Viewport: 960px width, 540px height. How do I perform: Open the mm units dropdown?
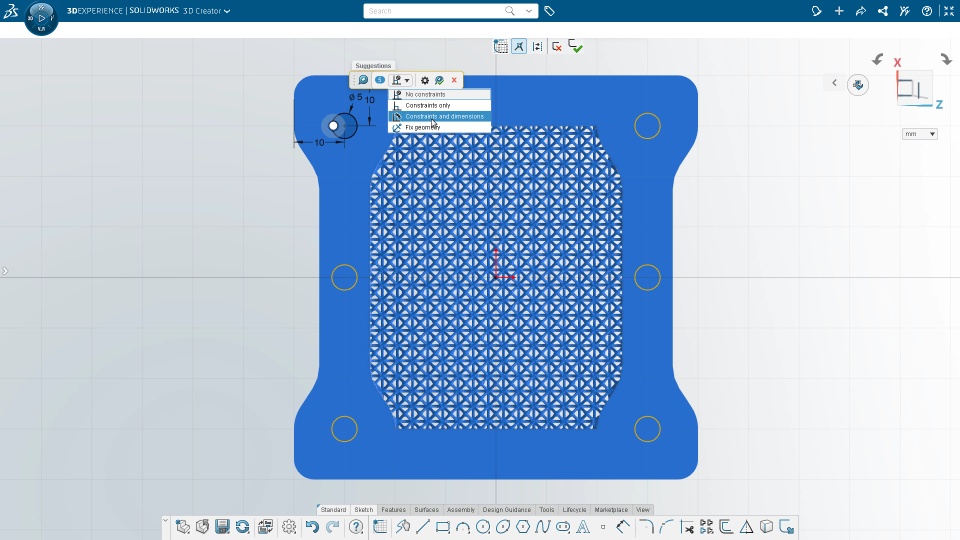click(919, 134)
